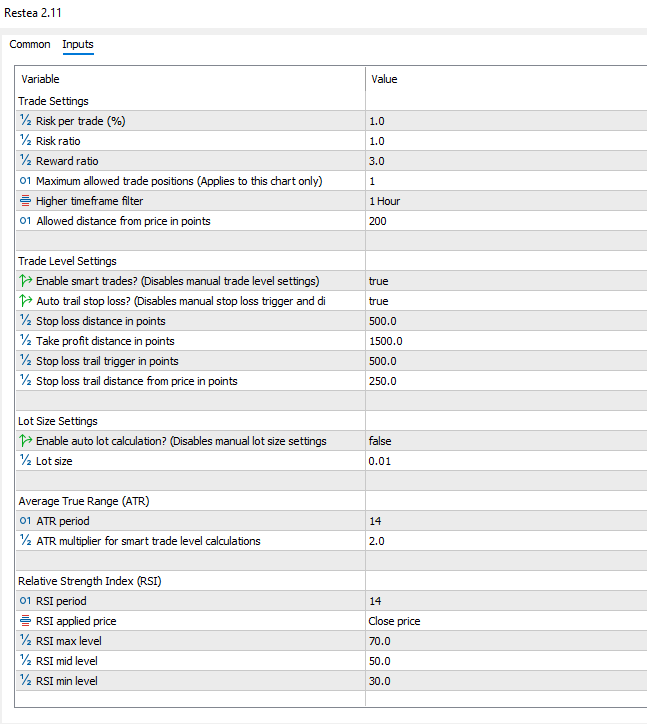Image resolution: width=647 pixels, height=724 pixels.
Task: Toggle the Auto trail stop loss true value
Action: point(379,301)
